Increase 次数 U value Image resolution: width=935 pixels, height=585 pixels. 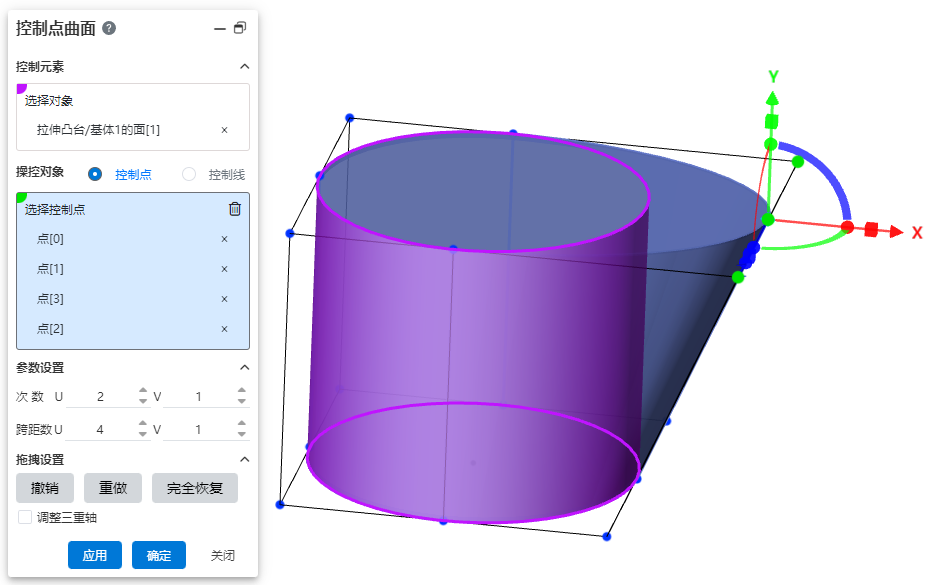point(143,391)
